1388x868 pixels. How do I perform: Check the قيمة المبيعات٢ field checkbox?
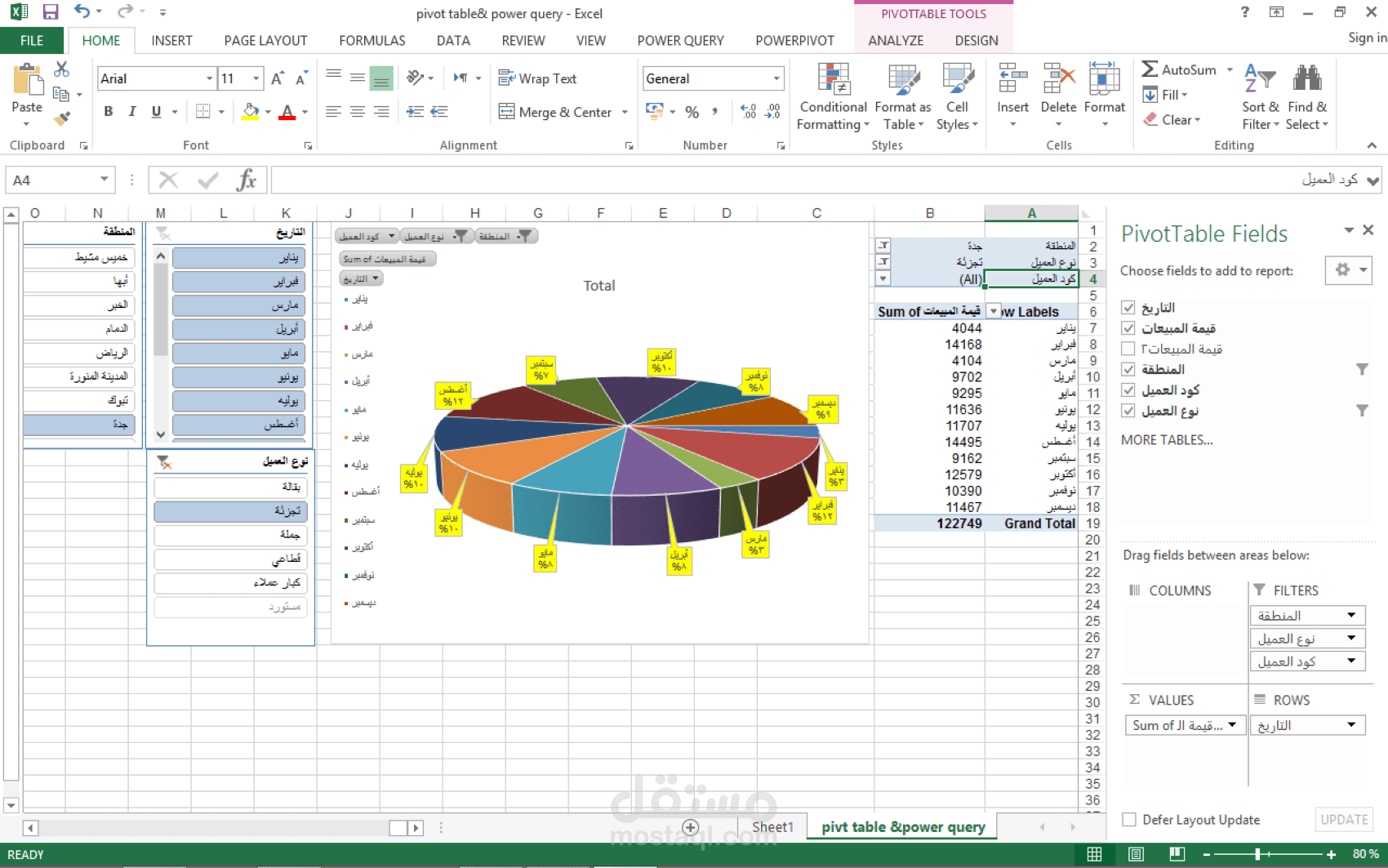point(1128,349)
